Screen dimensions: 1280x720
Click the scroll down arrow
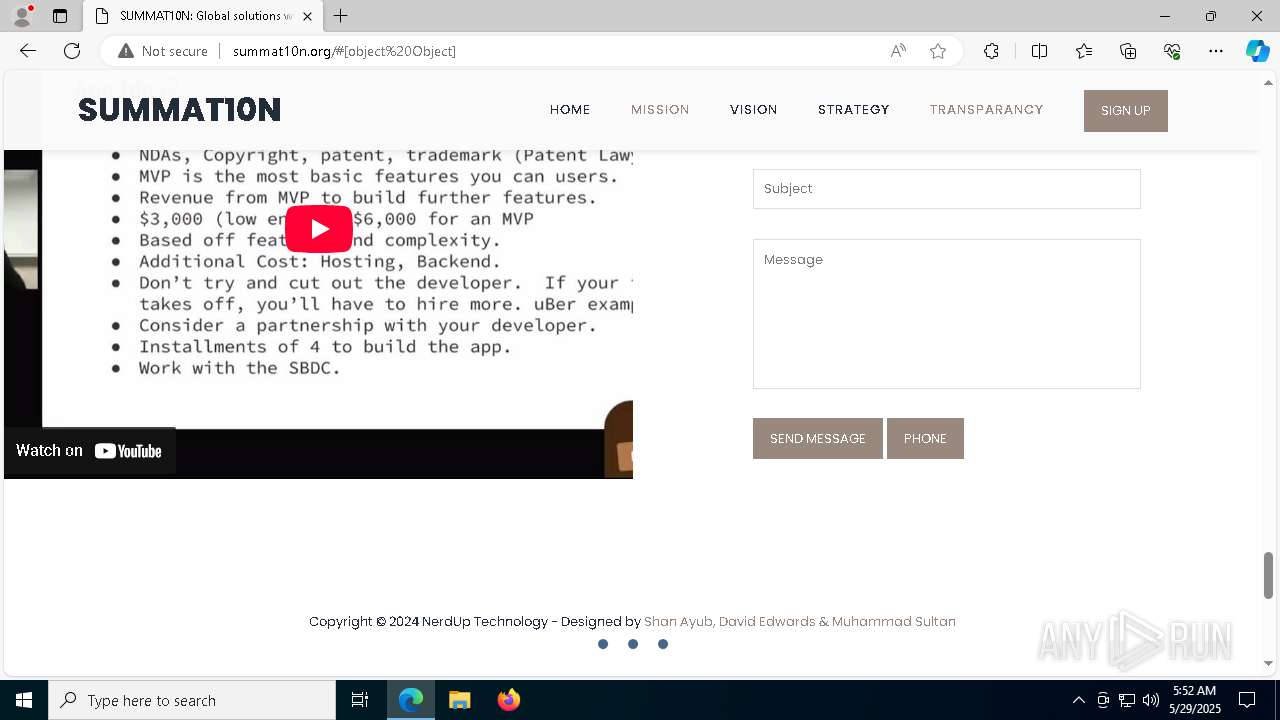tap(1269, 663)
